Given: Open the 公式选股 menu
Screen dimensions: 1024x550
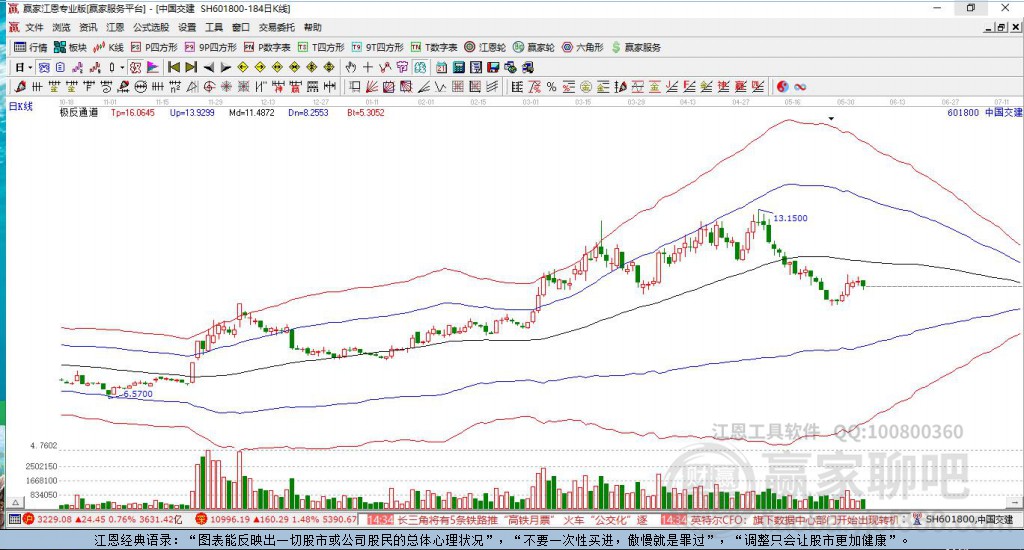Looking at the screenshot, I should [x=151, y=27].
